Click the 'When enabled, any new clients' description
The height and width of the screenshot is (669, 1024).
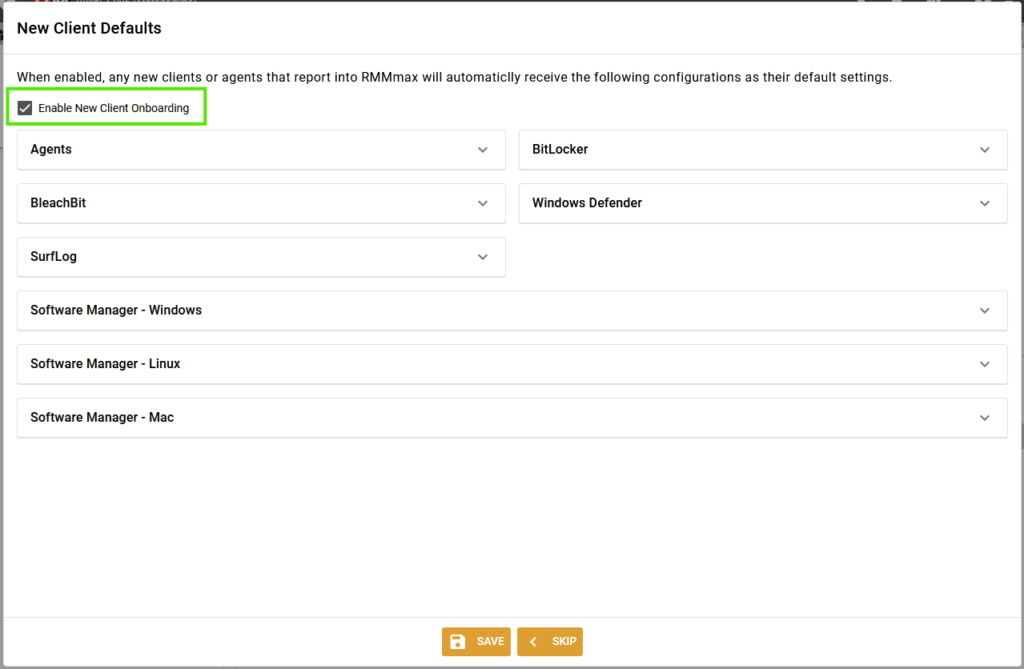[454, 77]
